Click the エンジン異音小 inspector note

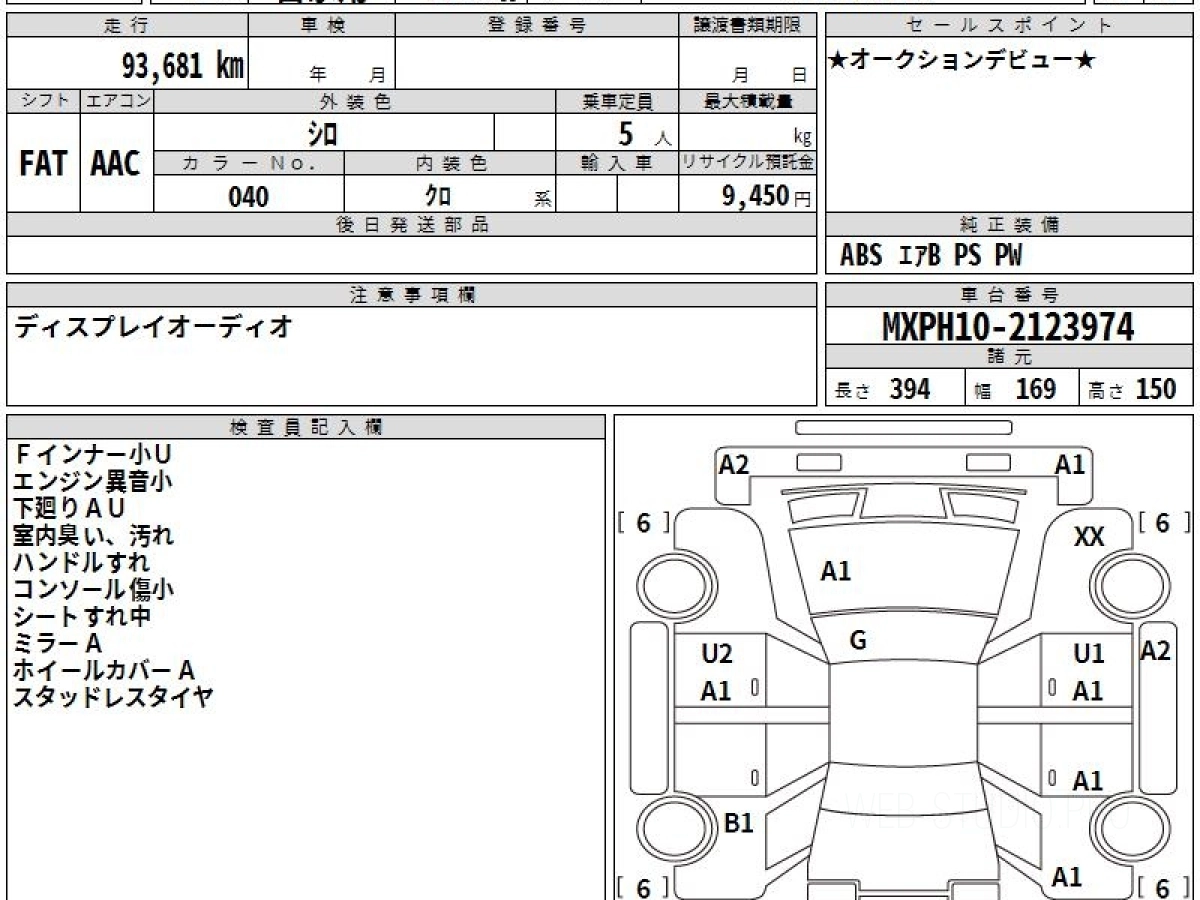click(x=93, y=482)
